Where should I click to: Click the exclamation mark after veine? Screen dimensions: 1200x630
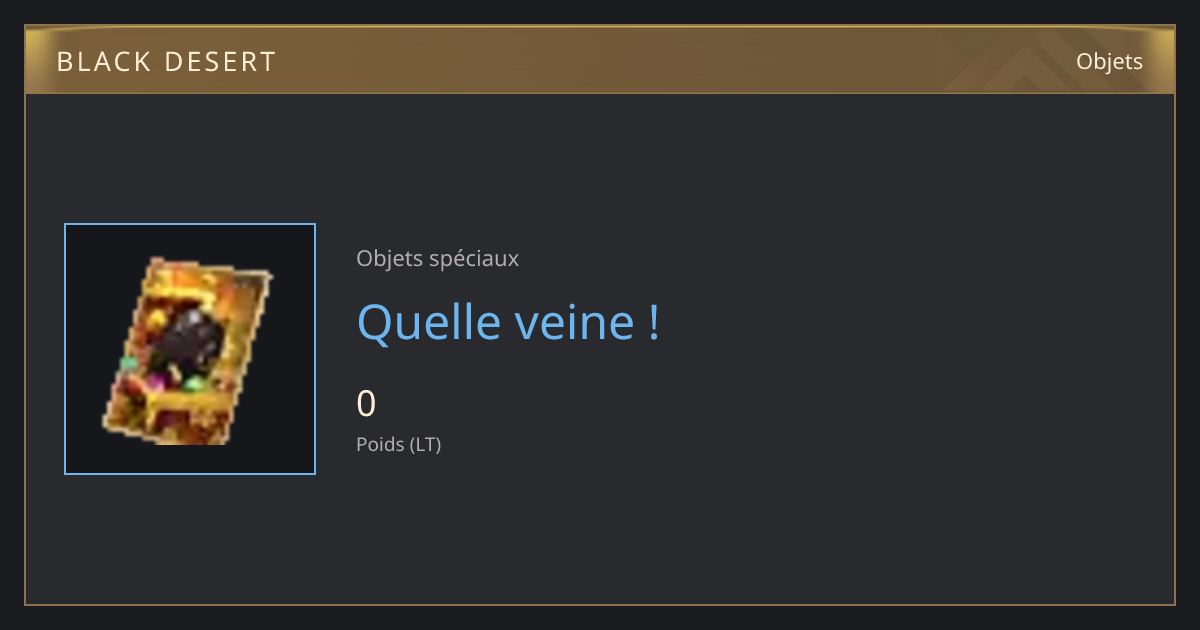(653, 322)
